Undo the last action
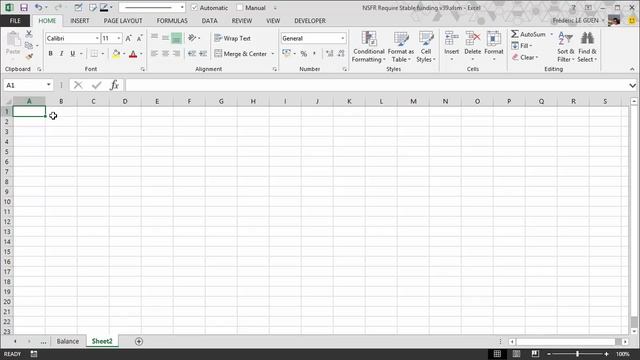 38,8
